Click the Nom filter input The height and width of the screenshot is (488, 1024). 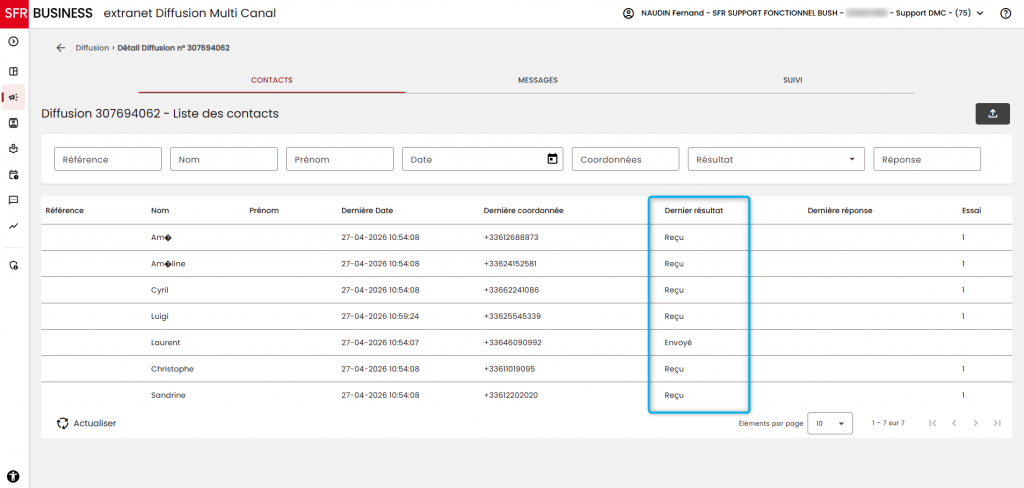coord(224,159)
